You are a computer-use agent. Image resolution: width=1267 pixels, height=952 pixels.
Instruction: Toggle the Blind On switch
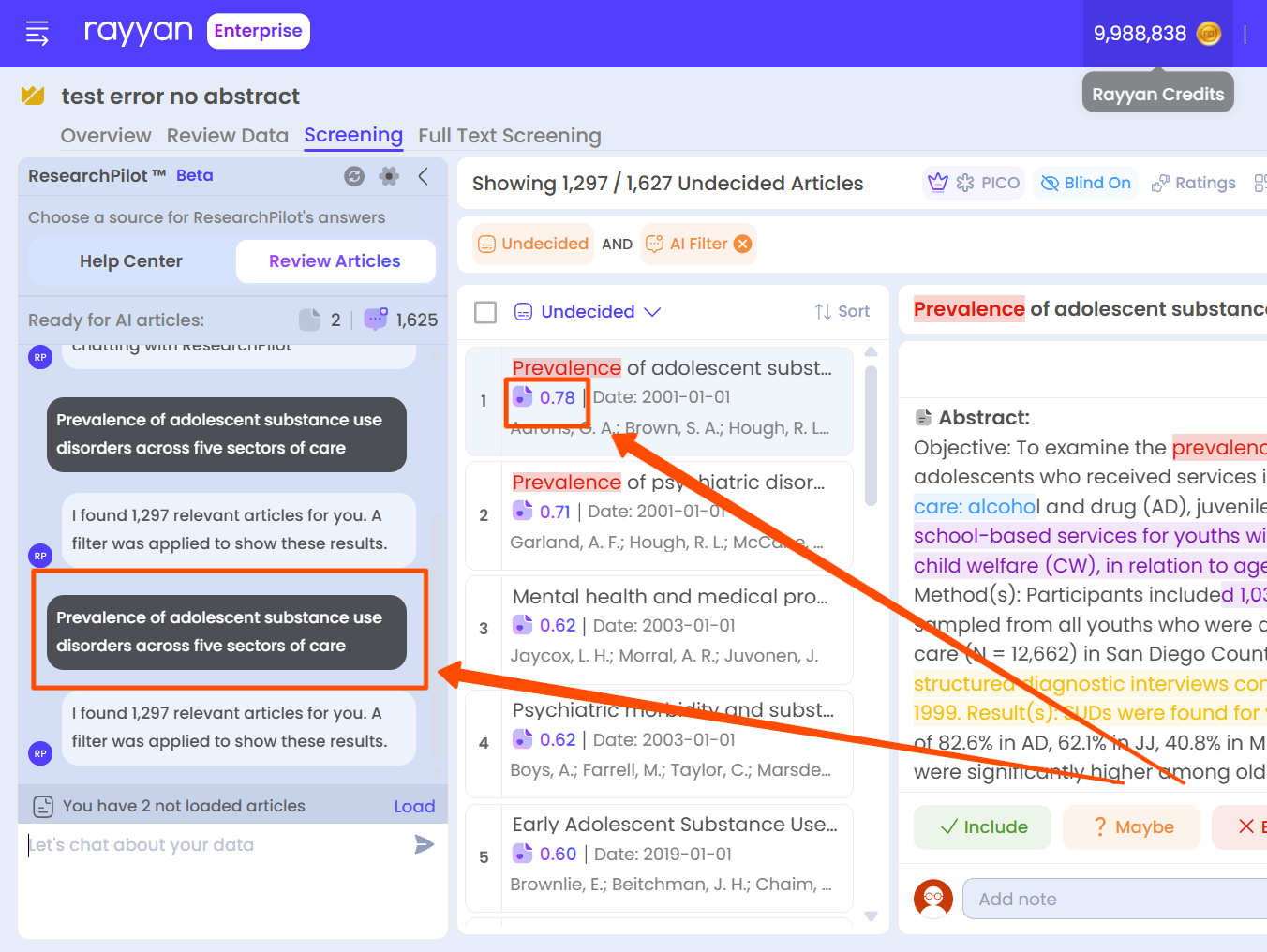(1085, 183)
